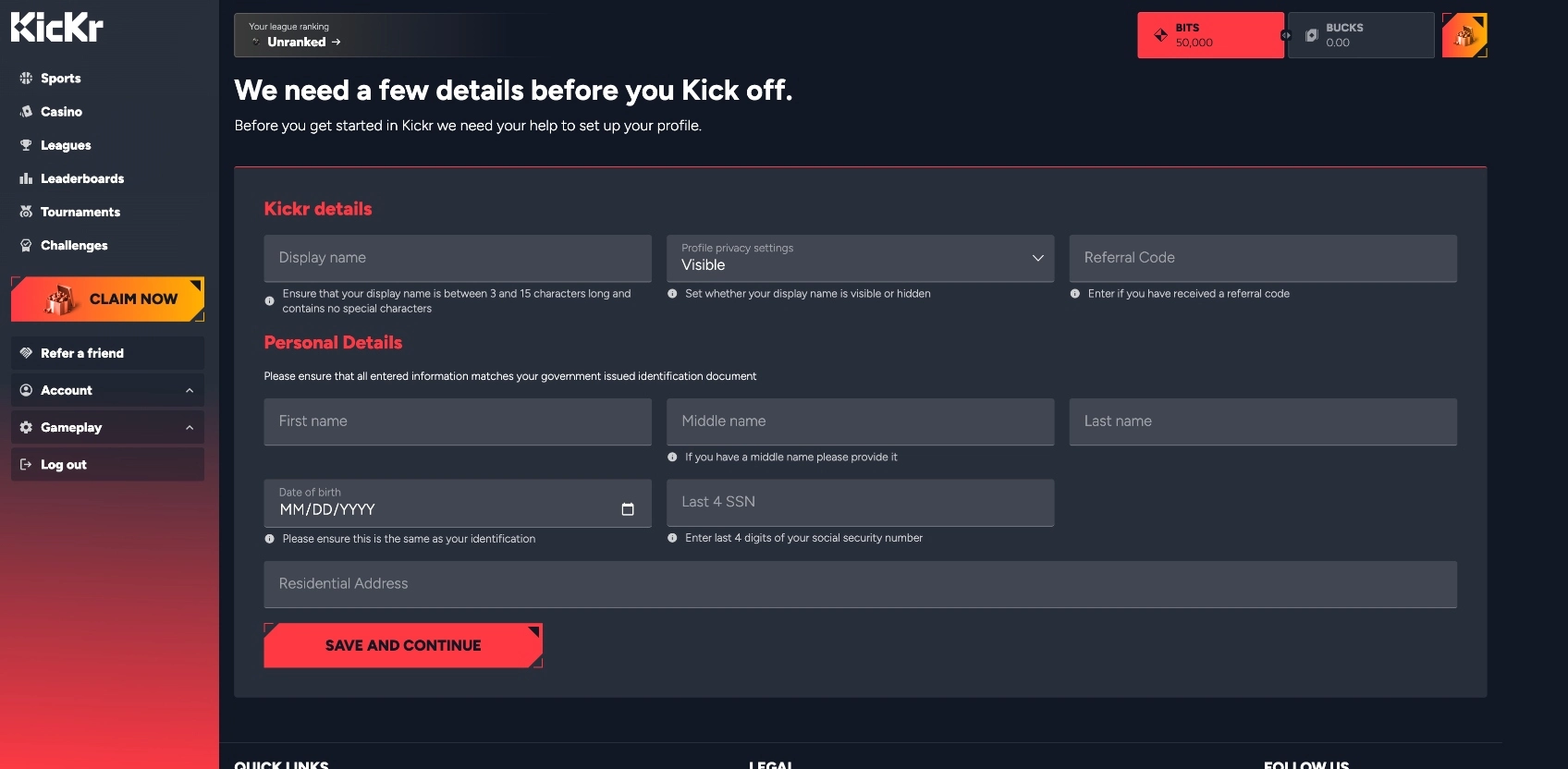Click the BUCKS coin icon
Image resolution: width=1568 pixels, height=769 pixels.
1311,35
